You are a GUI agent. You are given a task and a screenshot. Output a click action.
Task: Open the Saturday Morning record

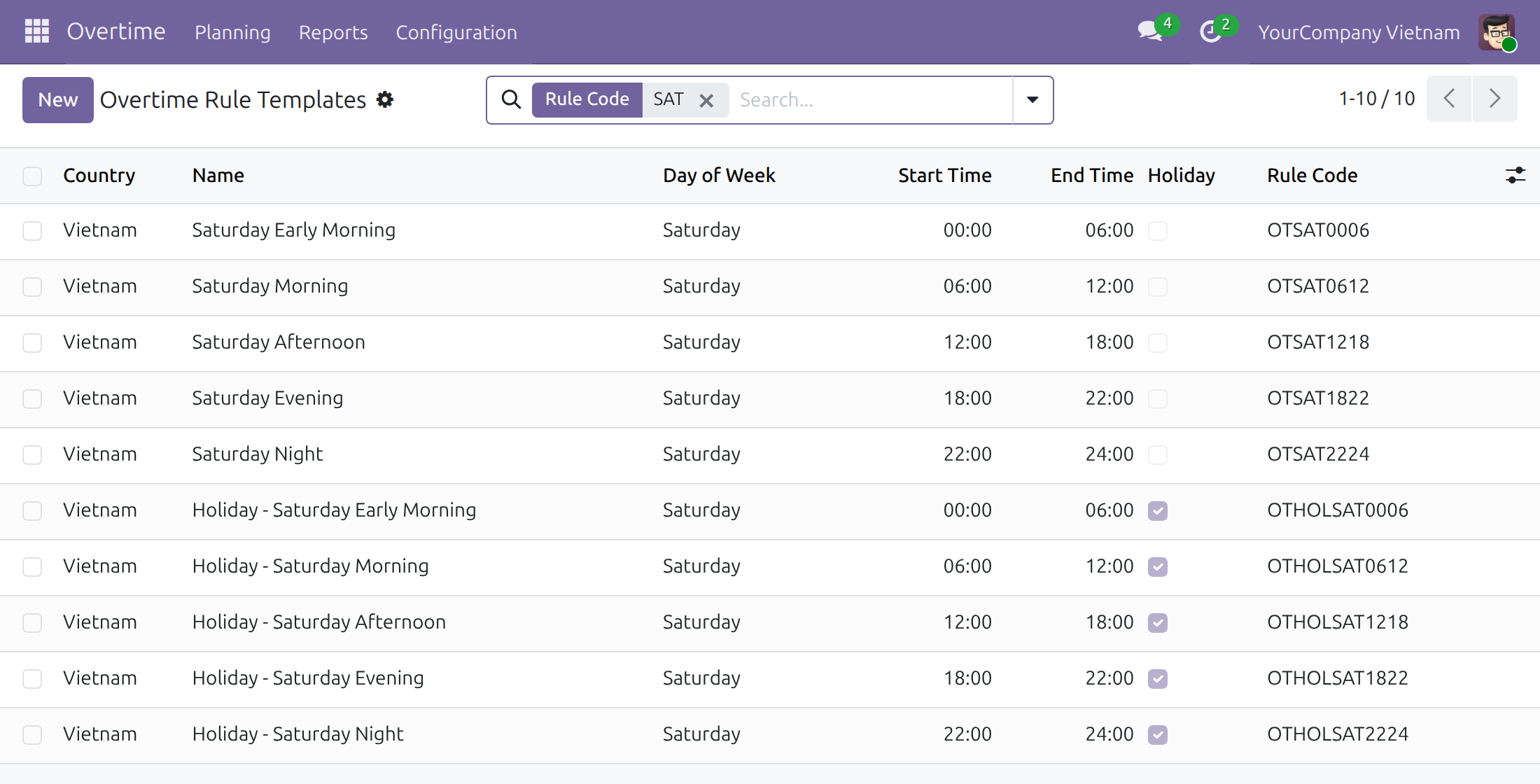[x=270, y=286]
